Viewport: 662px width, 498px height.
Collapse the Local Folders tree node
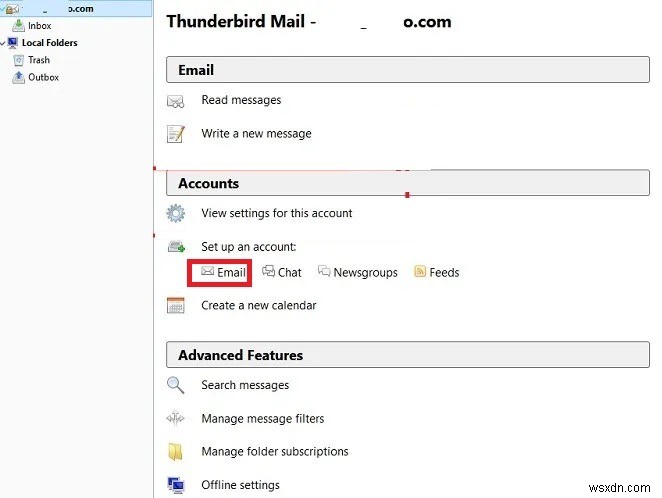(3, 43)
